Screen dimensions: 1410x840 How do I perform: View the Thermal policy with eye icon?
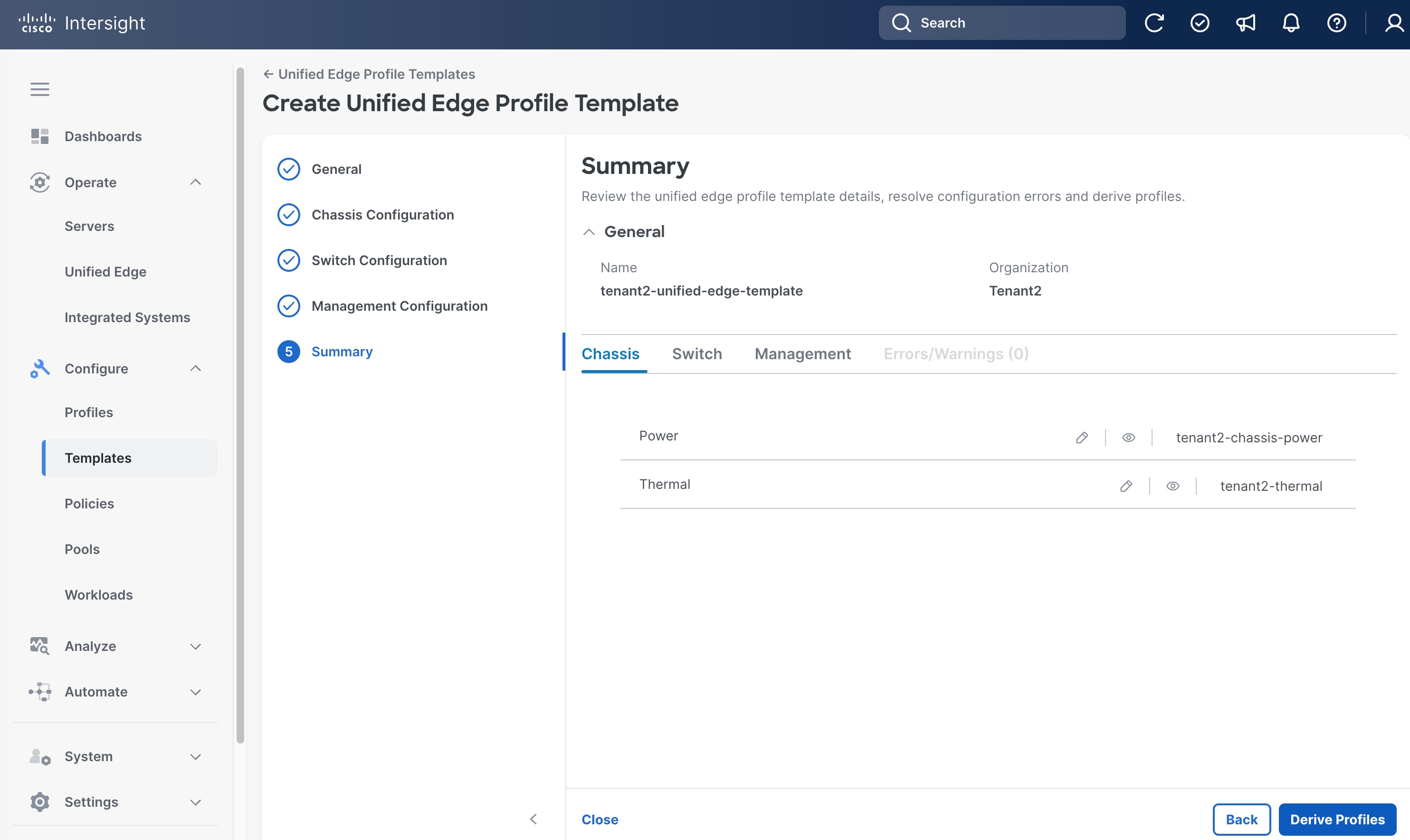tap(1172, 486)
